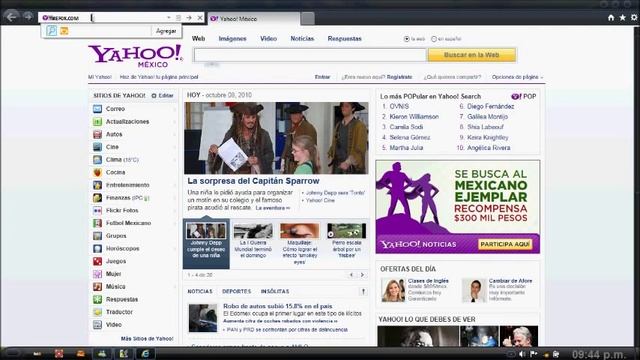
Task: Select the Noticias search tab
Action: (302, 38)
